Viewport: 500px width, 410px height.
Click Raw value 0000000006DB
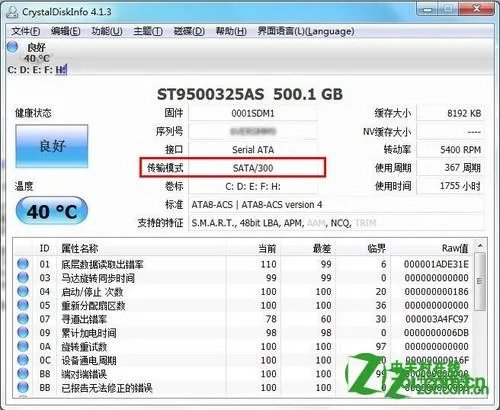436,332
